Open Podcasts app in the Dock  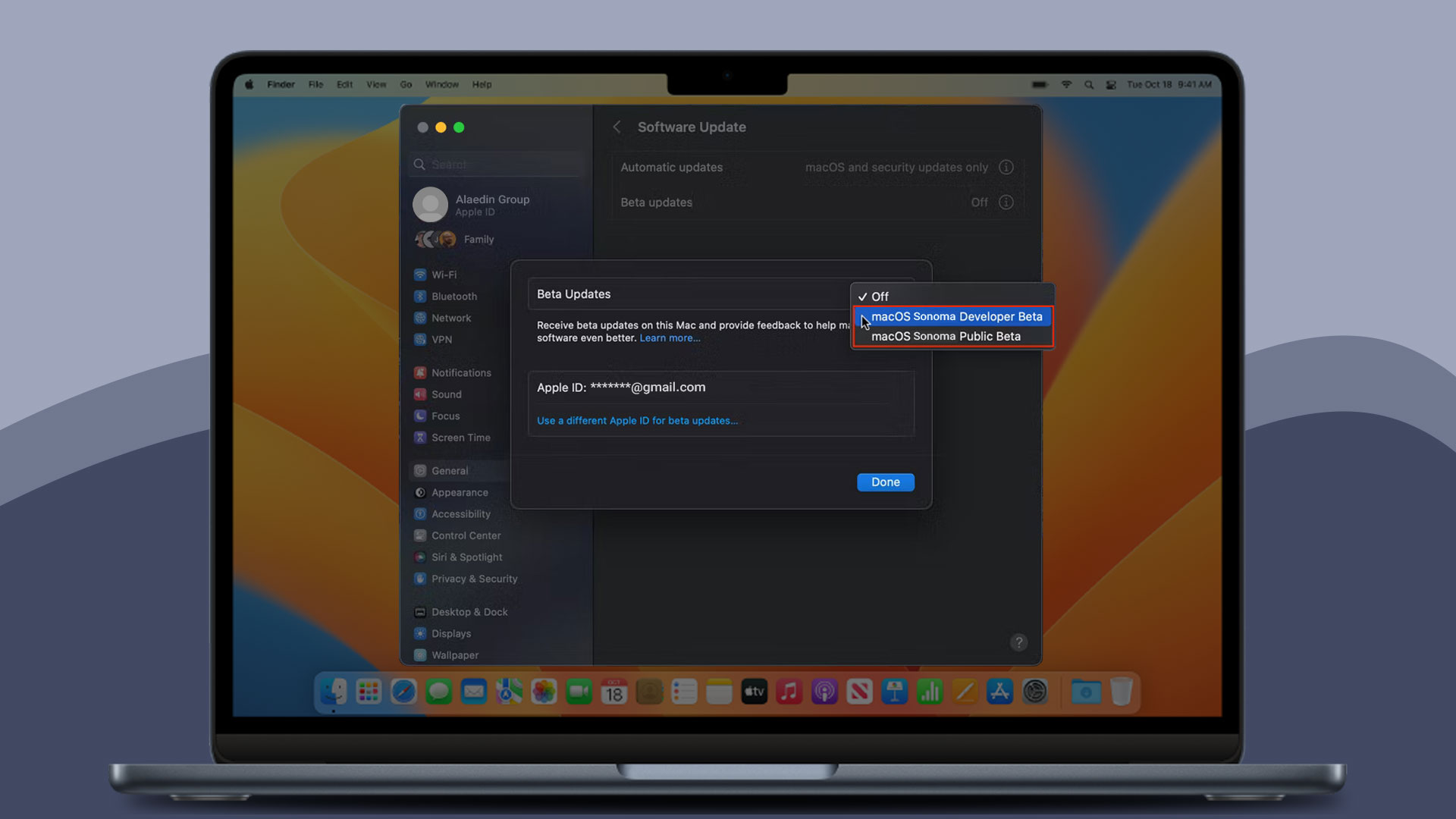[x=824, y=692]
